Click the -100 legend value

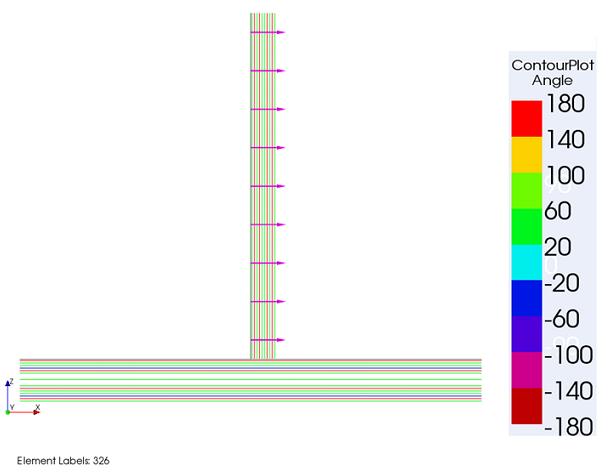click(568, 355)
